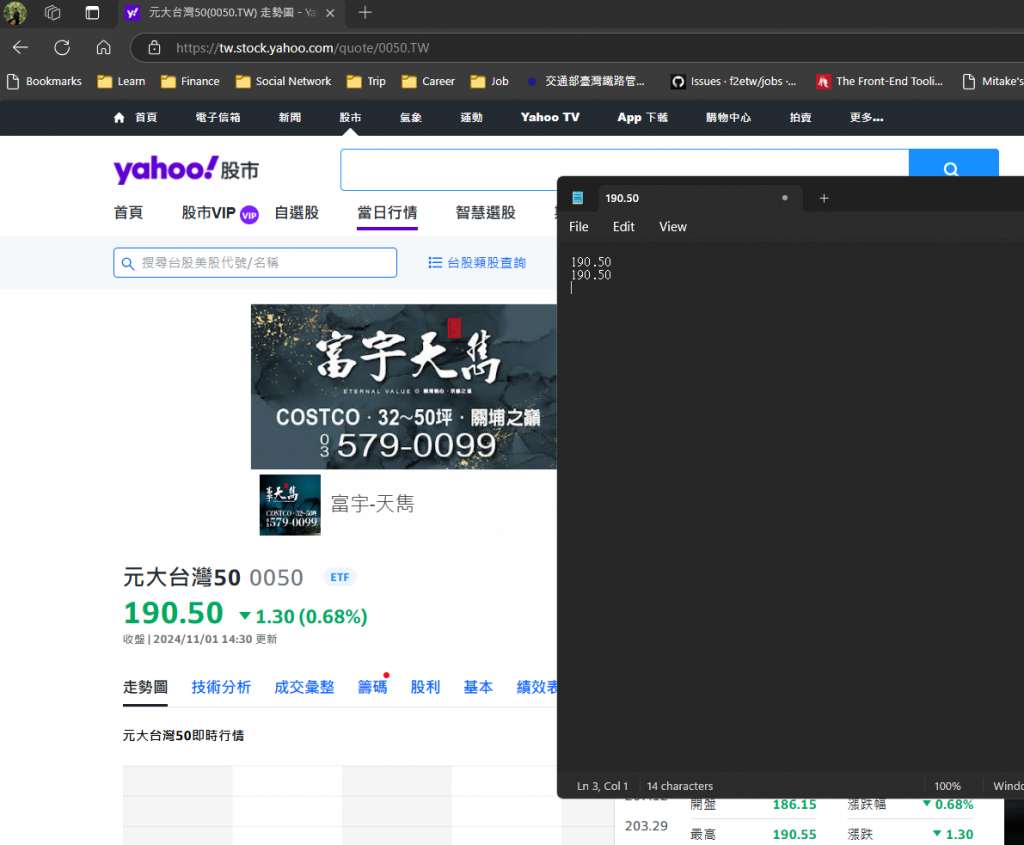Open 購物中心 in the nav bar
Screen dimensions: 1024x845
(x=728, y=118)
